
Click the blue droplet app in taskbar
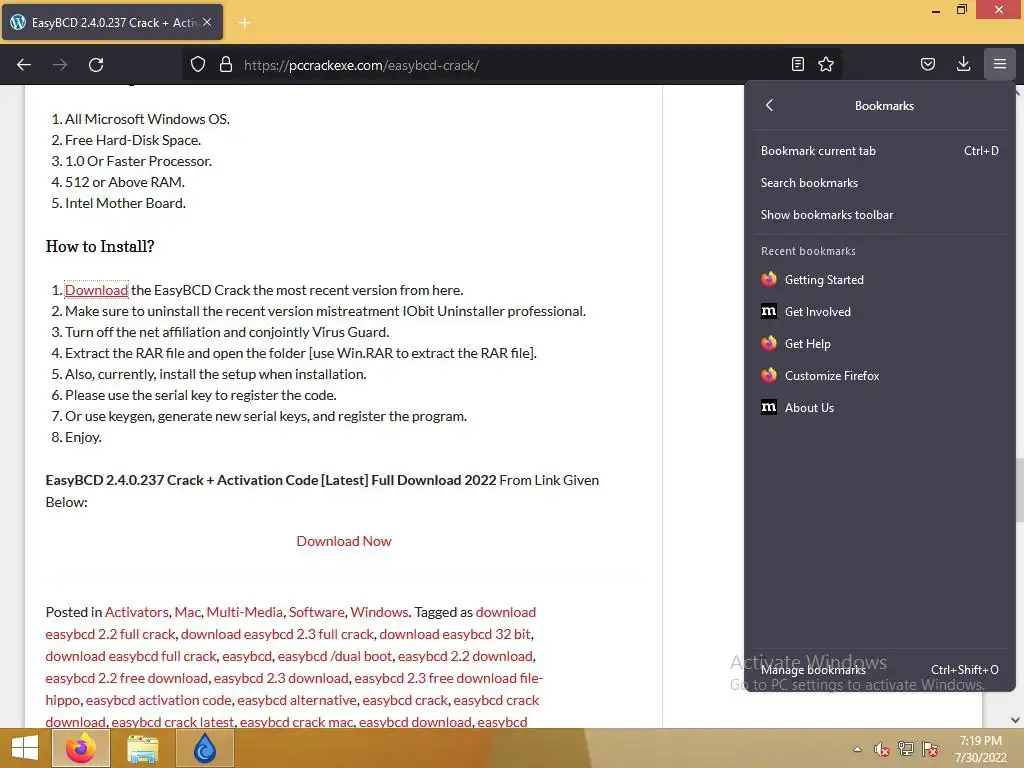click(x=205, y=748)
